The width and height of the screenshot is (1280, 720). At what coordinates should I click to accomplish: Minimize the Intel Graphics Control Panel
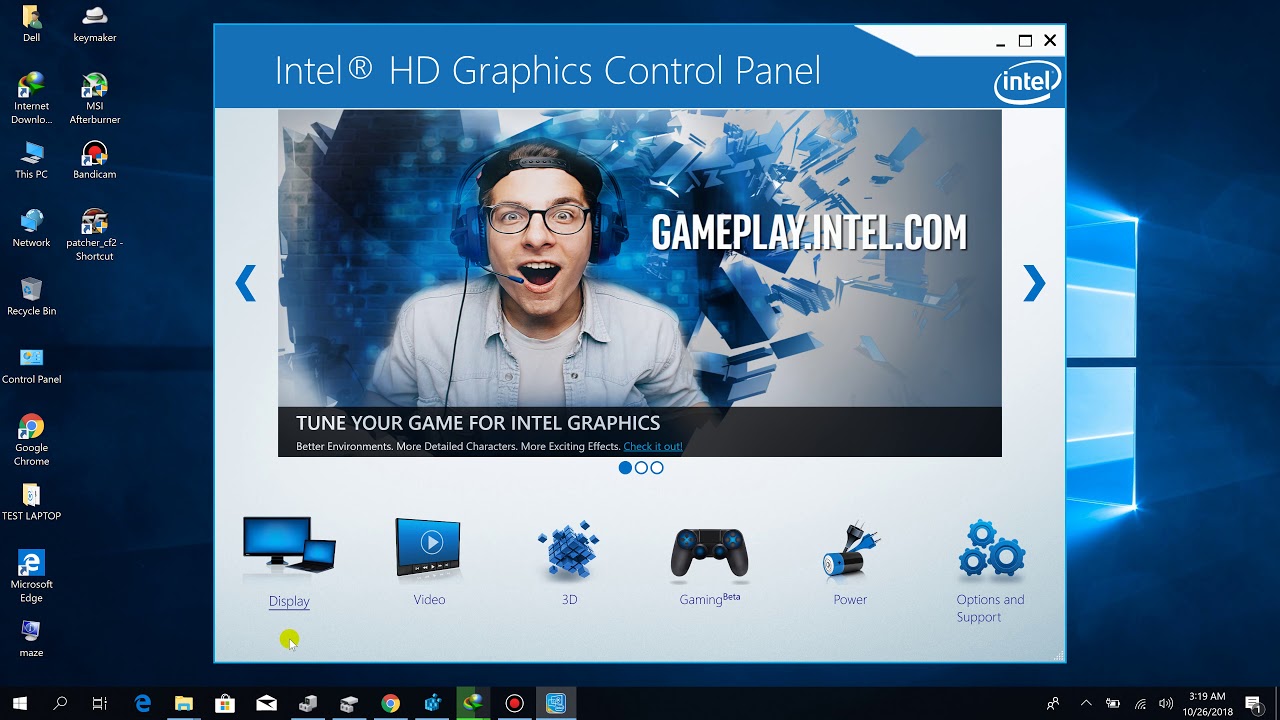click(1000, 41)
